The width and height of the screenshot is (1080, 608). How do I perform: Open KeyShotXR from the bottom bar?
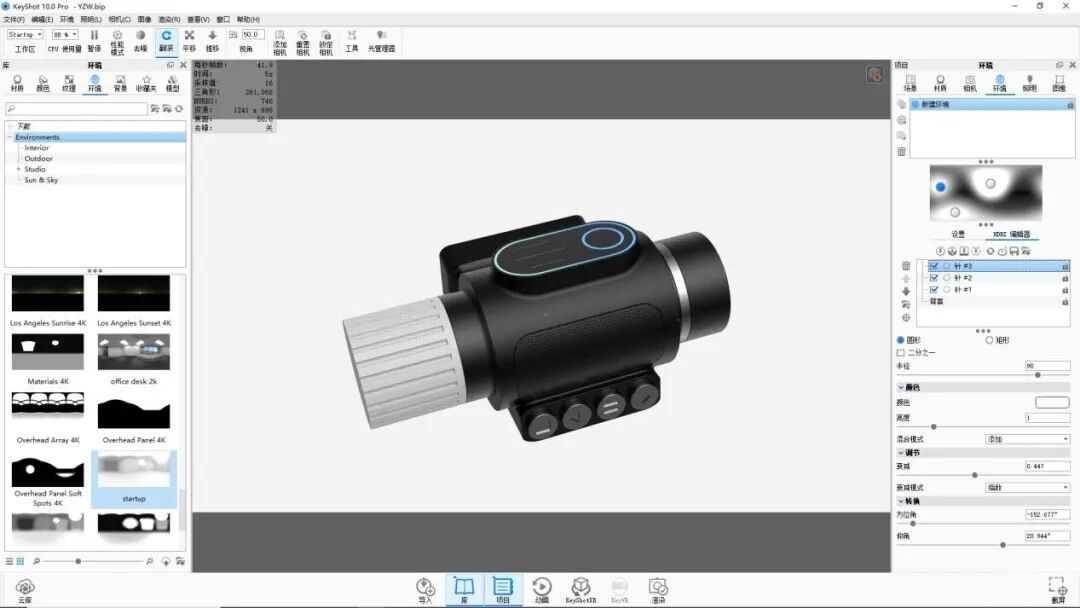click(x=580, y=589)
